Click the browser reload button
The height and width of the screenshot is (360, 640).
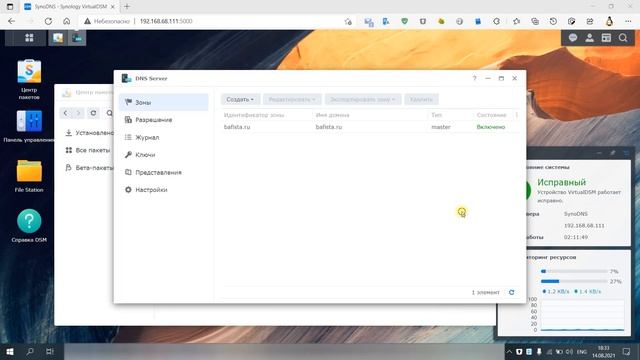(x=48, y=21)
